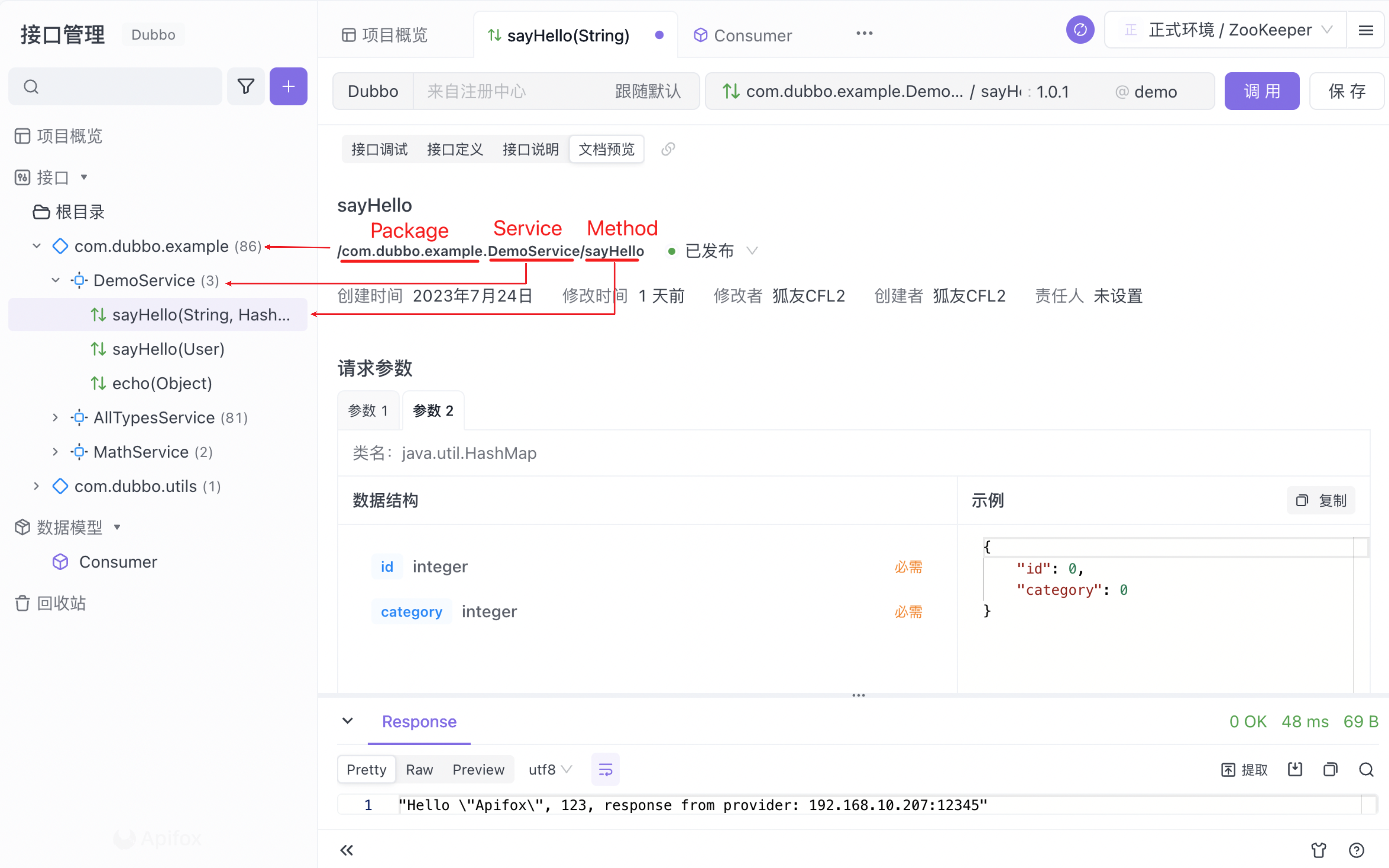Toggle word wrap in response panel
The height and width of the screenshot is (868, 1389).
[605, 769]
